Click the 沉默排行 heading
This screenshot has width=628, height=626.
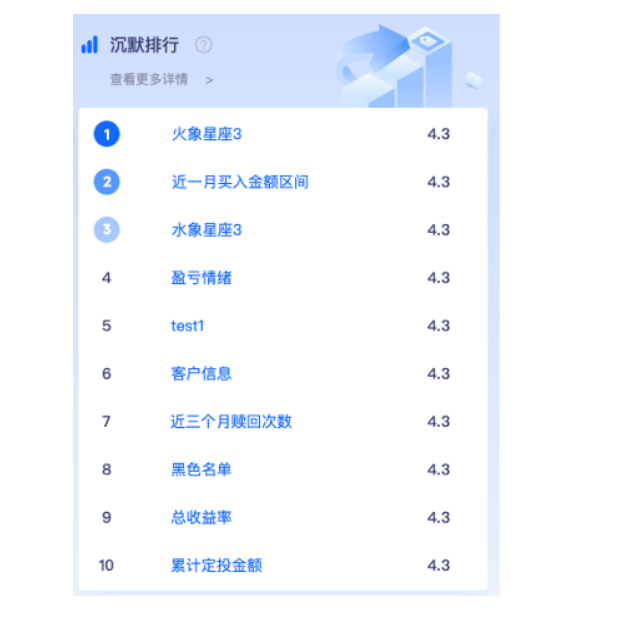pyautogui.click(x=144, y=44)
